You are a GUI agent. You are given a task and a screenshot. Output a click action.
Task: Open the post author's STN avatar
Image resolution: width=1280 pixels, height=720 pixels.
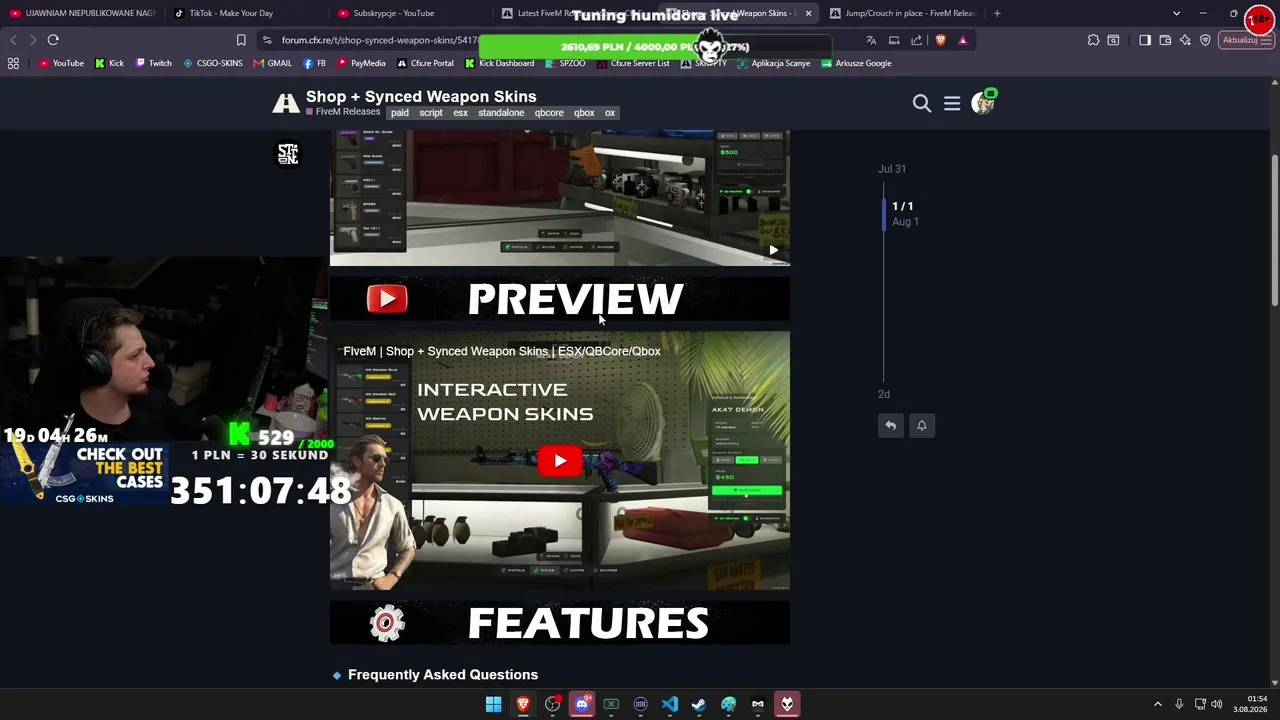click(x=288, y=154)
